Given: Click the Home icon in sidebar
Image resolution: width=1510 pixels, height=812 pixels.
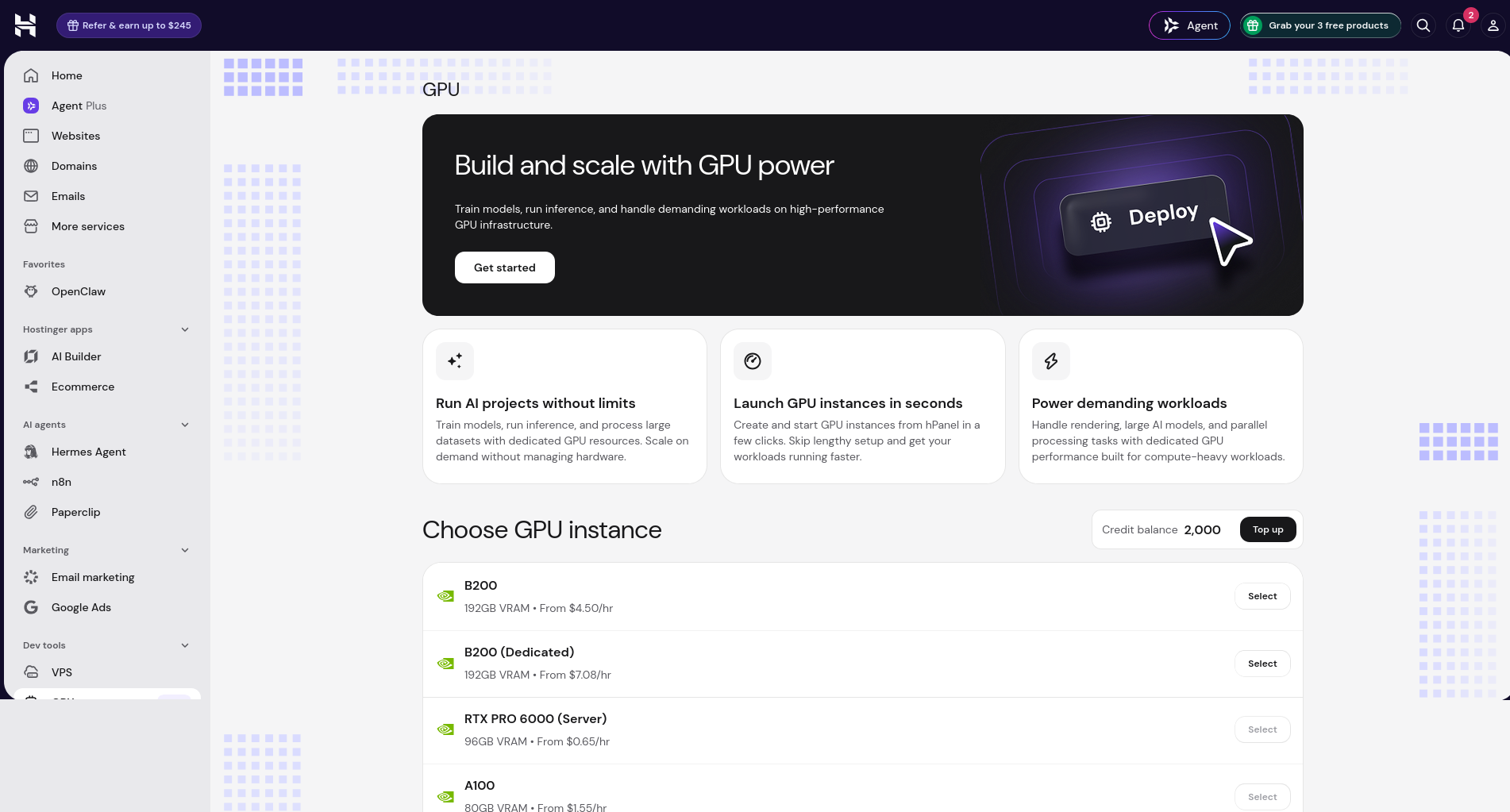Looking at the screenshot, I should 31,75.
